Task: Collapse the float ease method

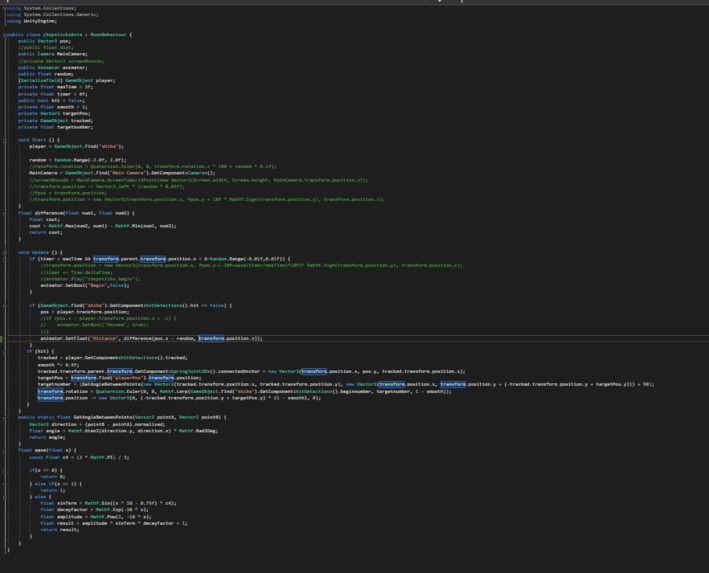Action: point(5,450)
